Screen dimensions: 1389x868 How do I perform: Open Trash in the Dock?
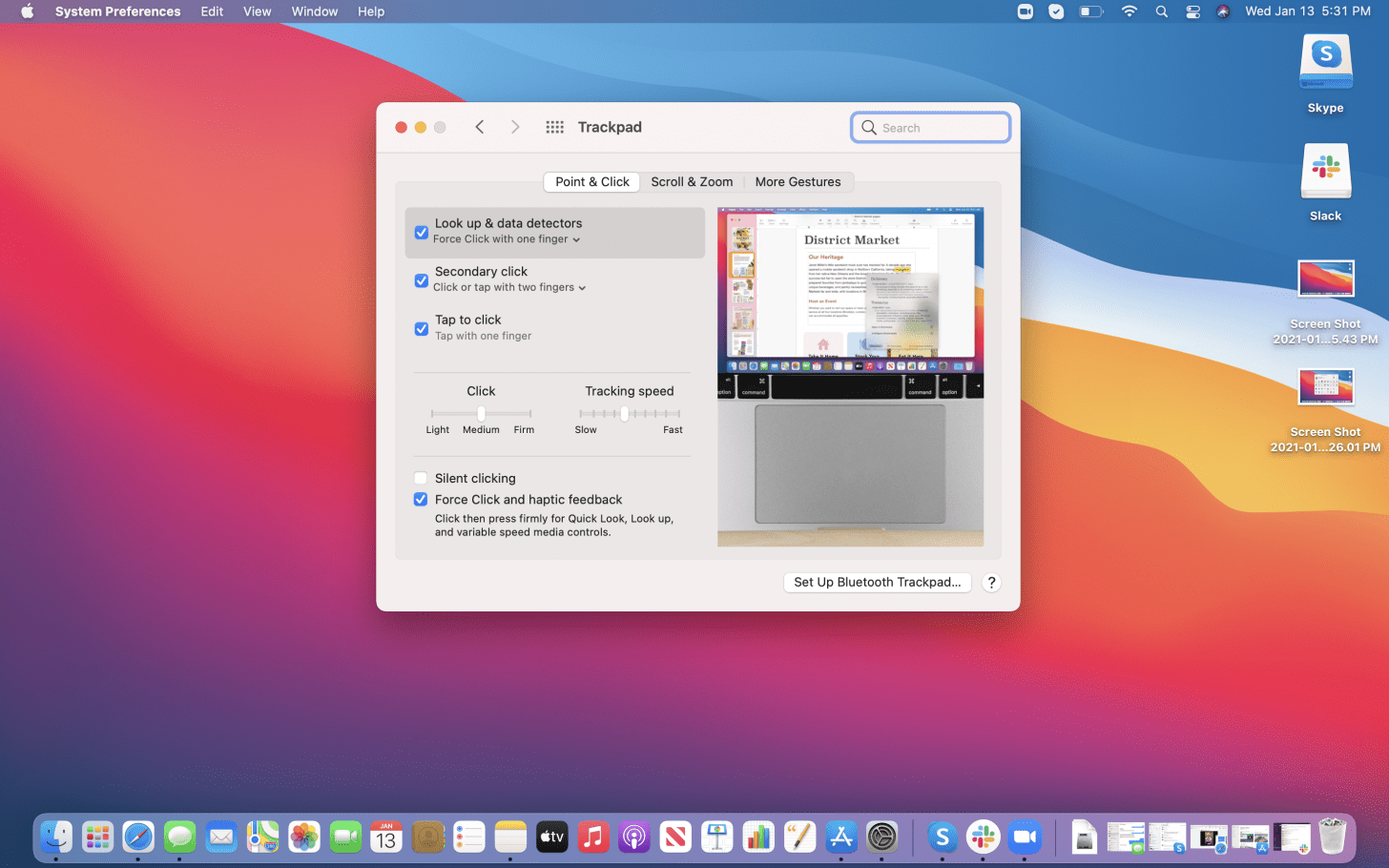[1333, 837]
